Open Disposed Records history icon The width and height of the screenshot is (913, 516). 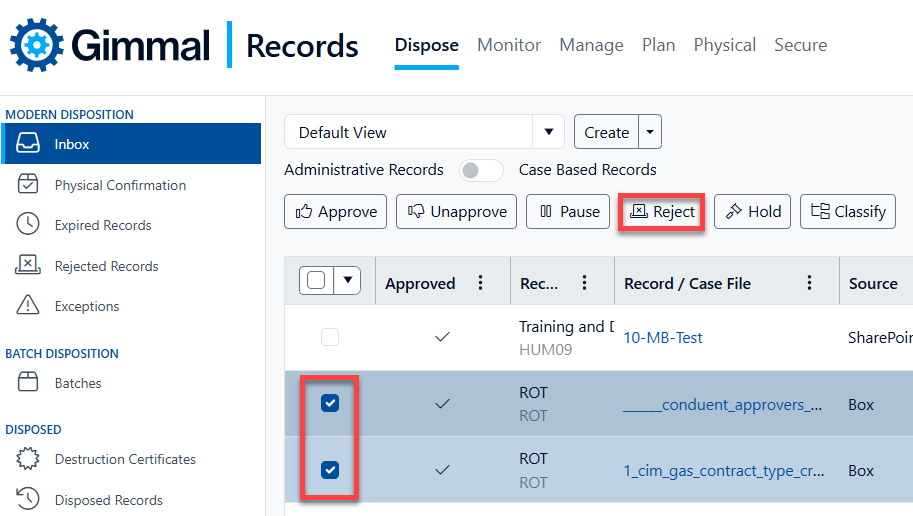28,499
